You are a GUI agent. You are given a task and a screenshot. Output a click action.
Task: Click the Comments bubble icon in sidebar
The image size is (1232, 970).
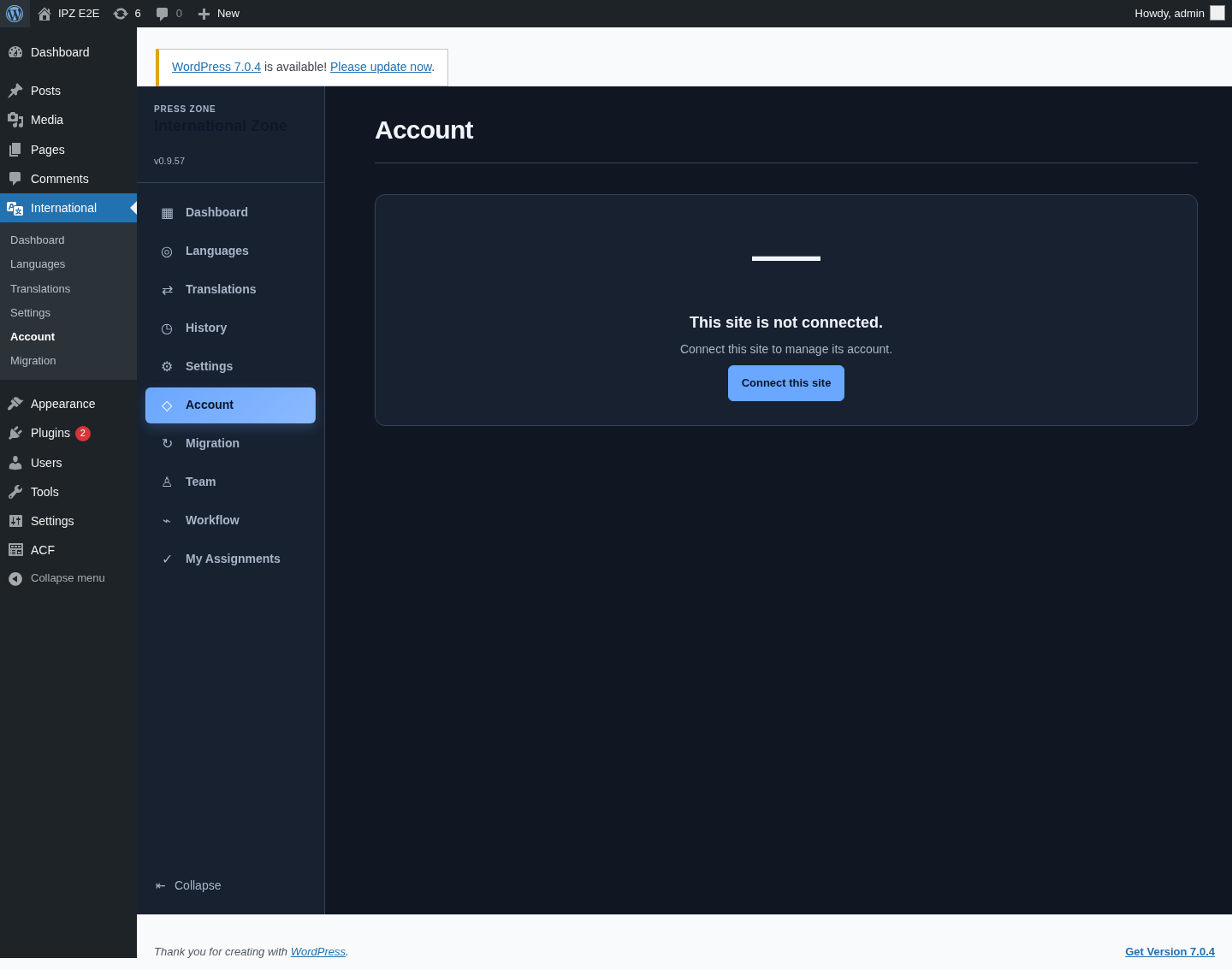(15, 179)
